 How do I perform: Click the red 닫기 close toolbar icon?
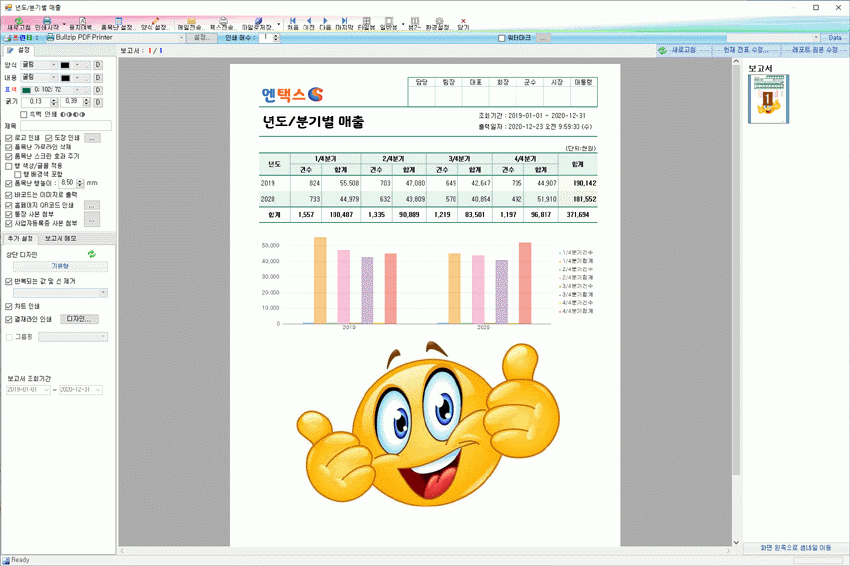[x=463, y=23]
